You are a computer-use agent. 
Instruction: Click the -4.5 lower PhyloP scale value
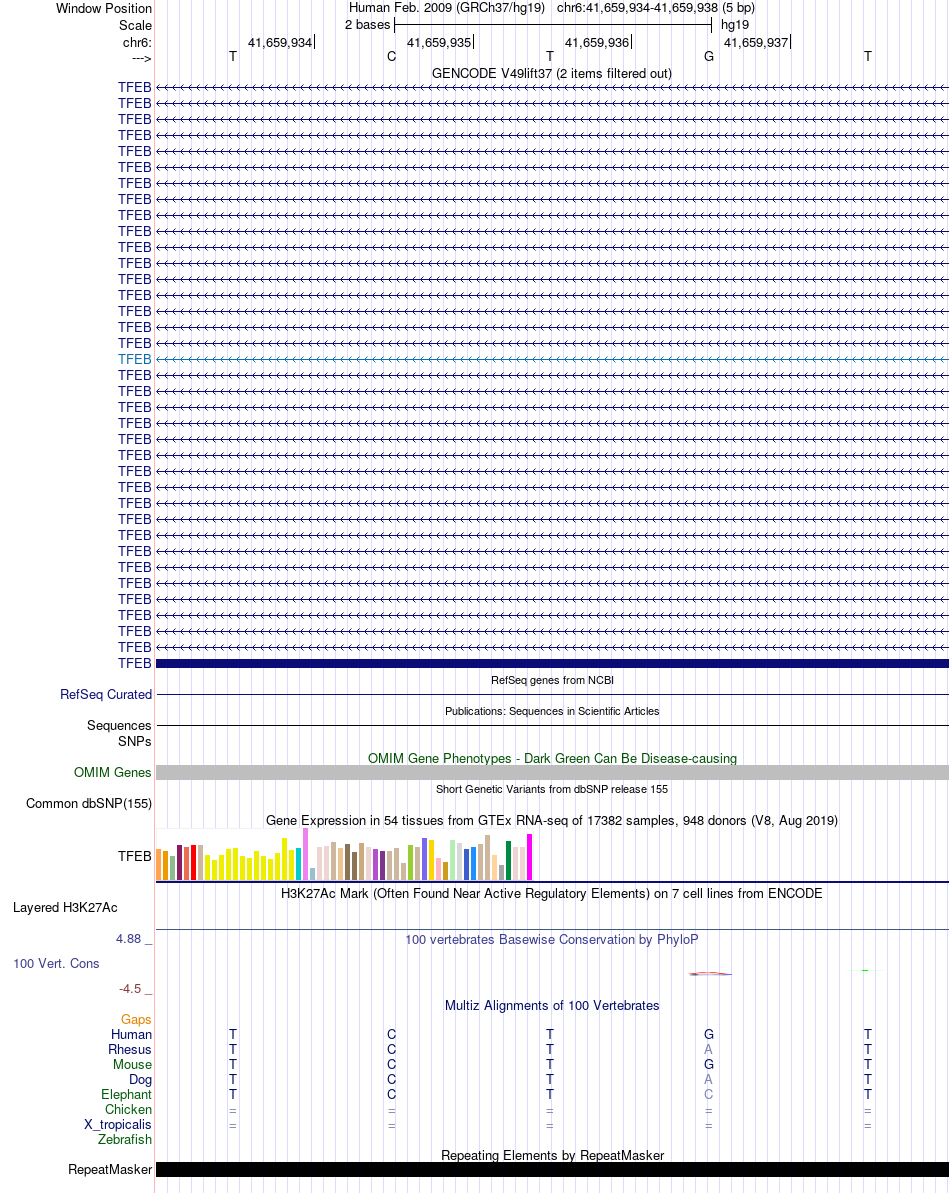(130, 989)
